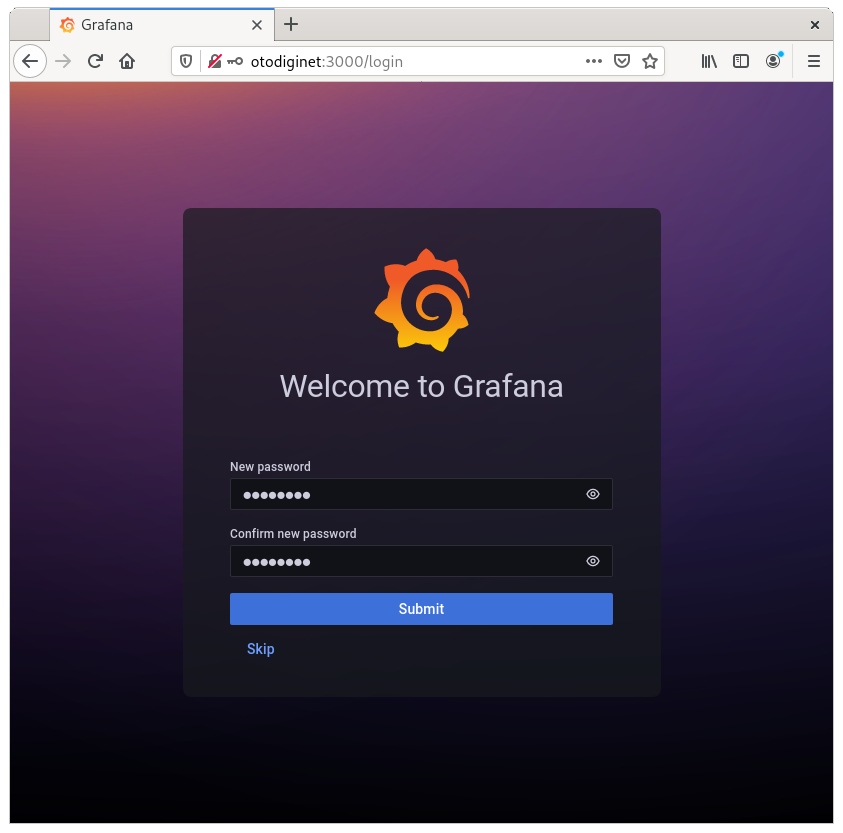Open the hamburger application menu
Image resolution: width=843 pixels, height=833 pixels.
pyautogui.click(x=814, y=61)
